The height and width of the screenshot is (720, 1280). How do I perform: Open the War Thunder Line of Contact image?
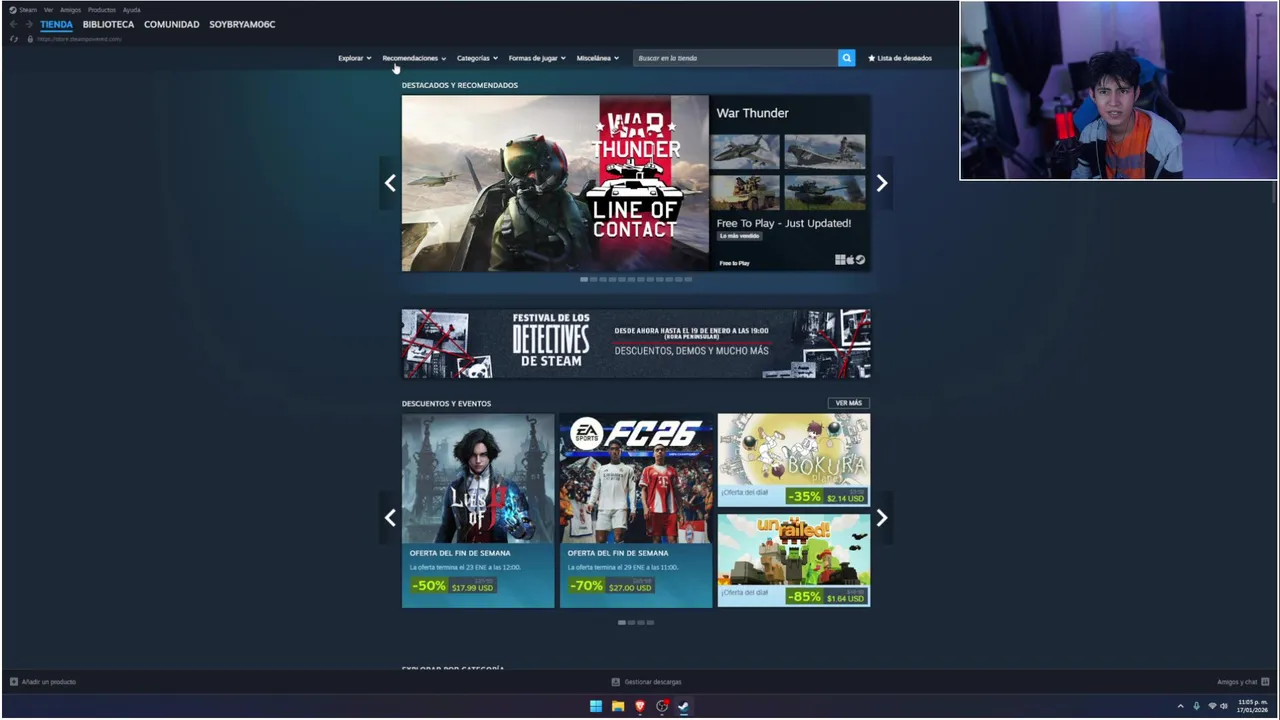(x=555, y=183)
